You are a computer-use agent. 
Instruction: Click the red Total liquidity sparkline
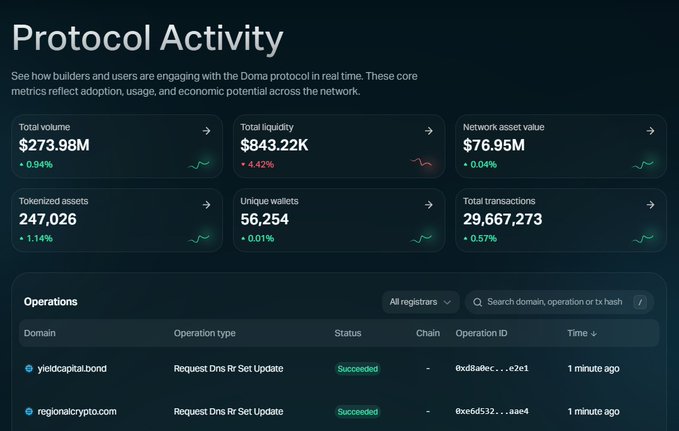[x=421, y=163]
